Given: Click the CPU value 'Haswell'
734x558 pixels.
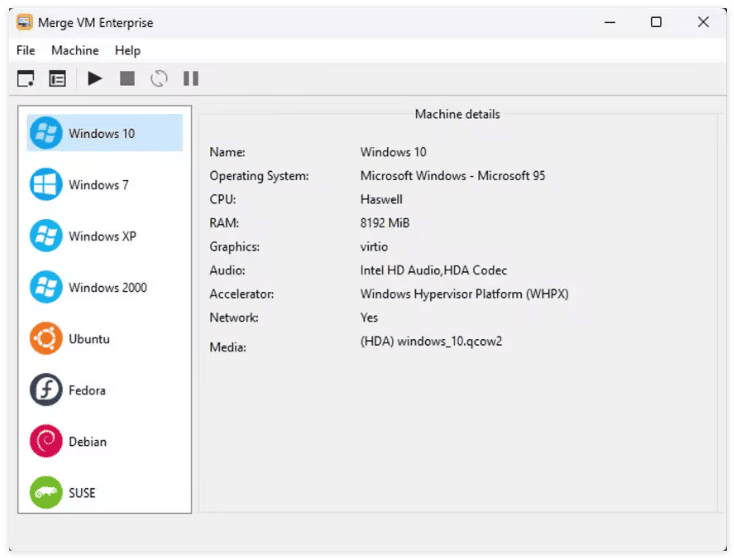Looking at the screenshot, I should [381, 199].
